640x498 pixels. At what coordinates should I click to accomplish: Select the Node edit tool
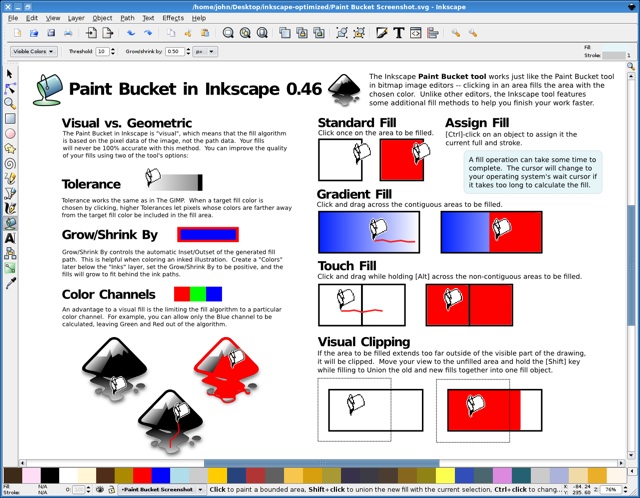point(10,89)
